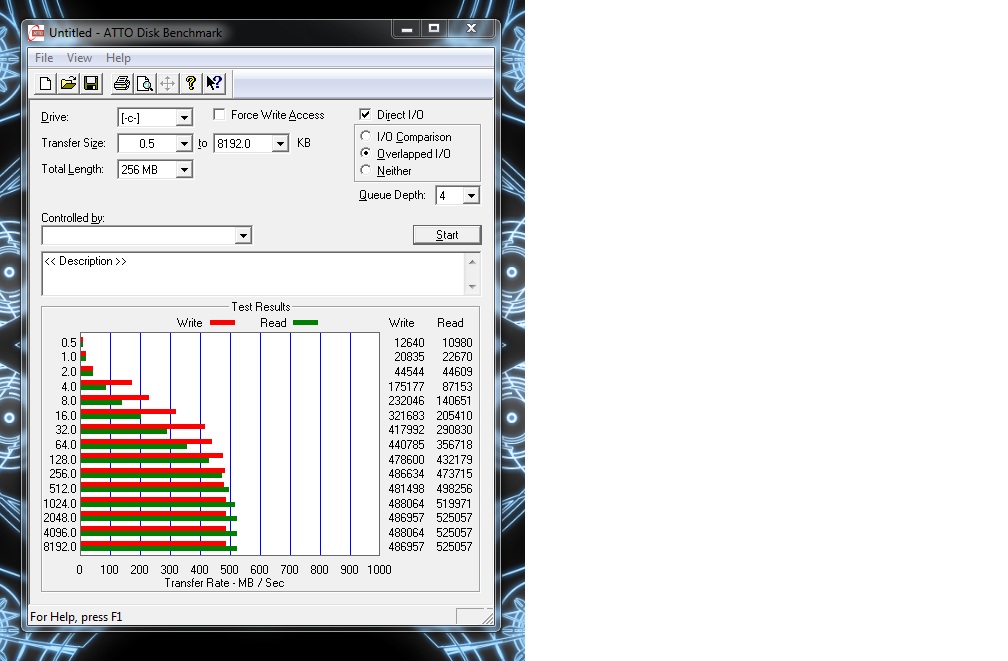Viewport: 1008px width, 661px height.
Task: Click the 8192.0 row label in chart
Action: point(60,547)
